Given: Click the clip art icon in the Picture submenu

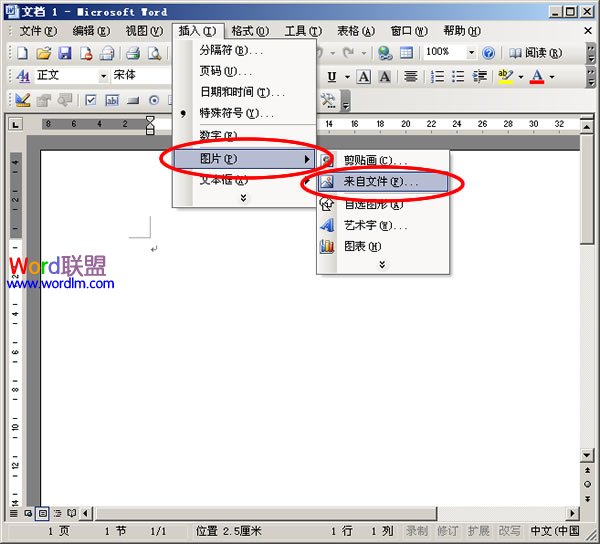Looking at the screenshot, I should (326, 160).
